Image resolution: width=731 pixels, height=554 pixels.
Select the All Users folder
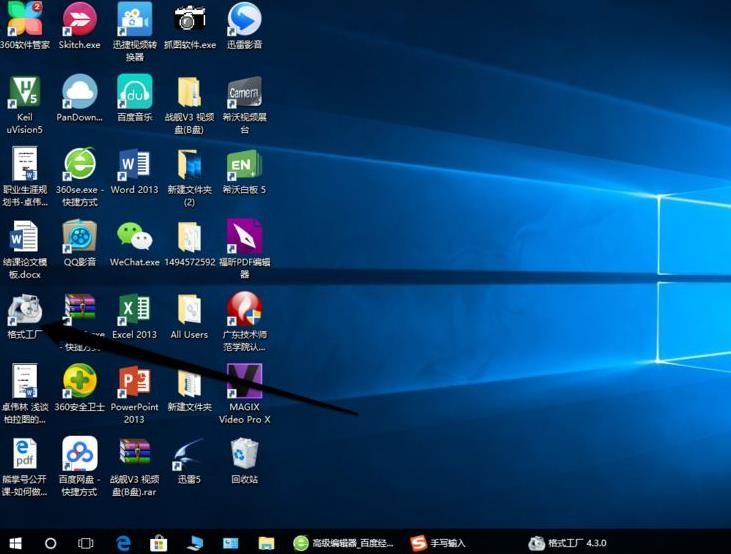[189, 316]
